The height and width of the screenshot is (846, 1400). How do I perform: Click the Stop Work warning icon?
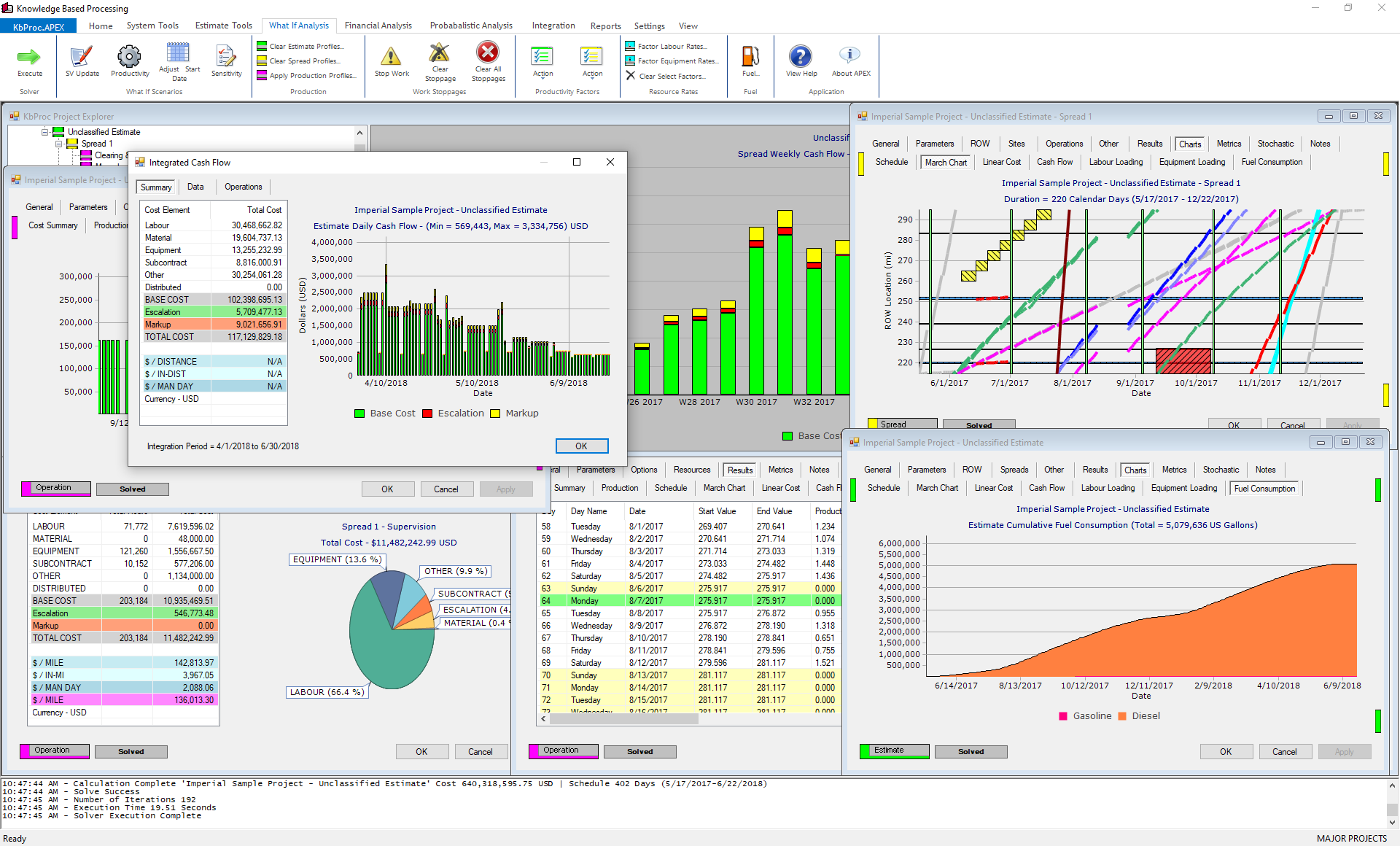click(x=392, y=58)
